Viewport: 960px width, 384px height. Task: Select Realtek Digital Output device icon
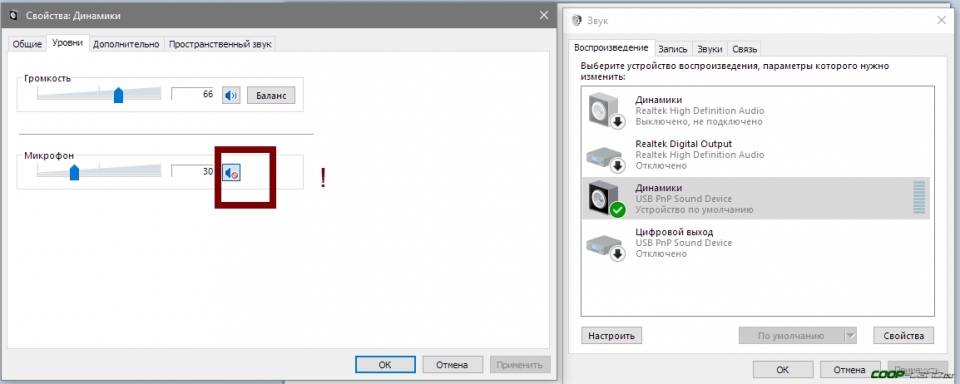tap(606, 156)
